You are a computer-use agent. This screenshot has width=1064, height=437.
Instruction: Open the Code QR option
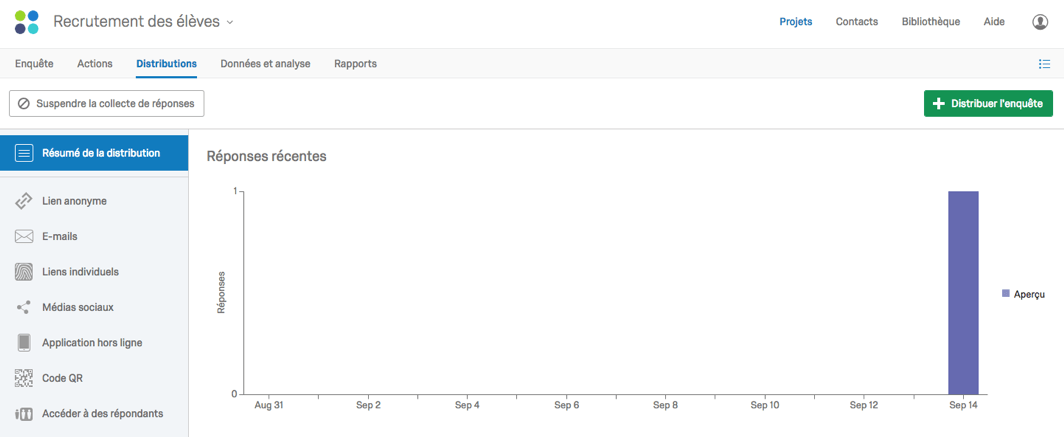(94, 378)
